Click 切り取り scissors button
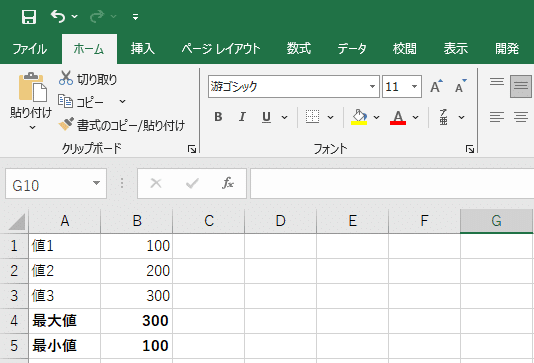Screen dimensions: 534x363 pos(88,79)
